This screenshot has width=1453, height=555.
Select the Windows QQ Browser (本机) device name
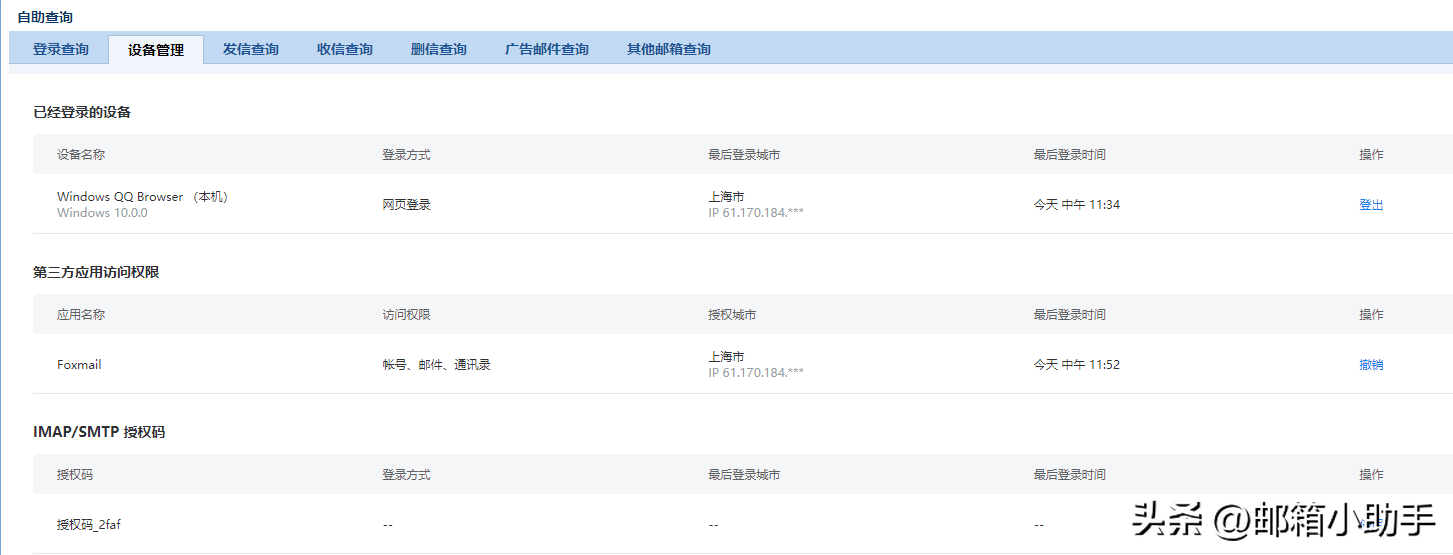(x=142, y=197)
